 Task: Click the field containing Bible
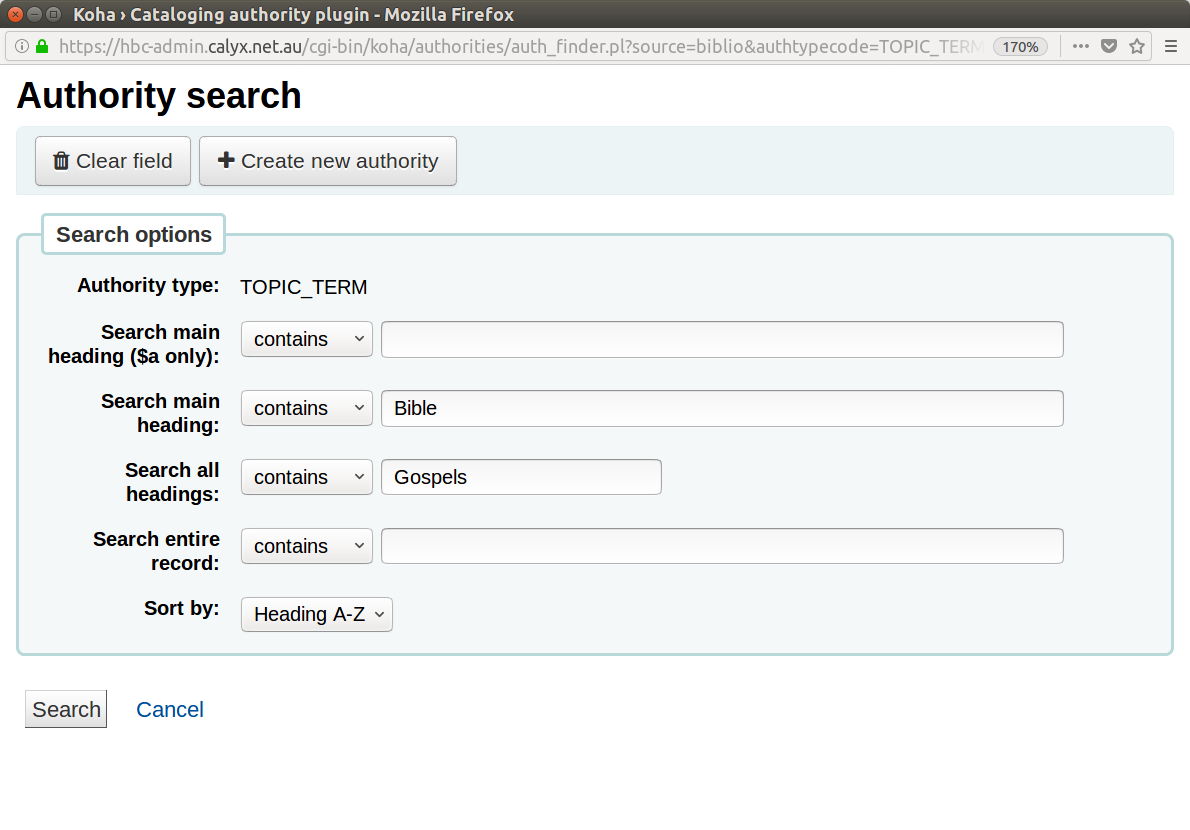[721, 408]
